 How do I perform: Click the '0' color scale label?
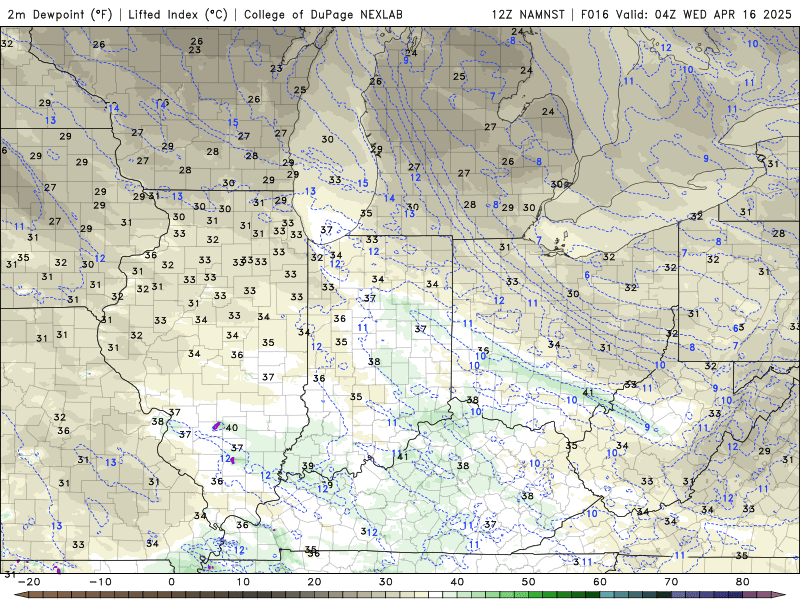click(x=171, y=582)
